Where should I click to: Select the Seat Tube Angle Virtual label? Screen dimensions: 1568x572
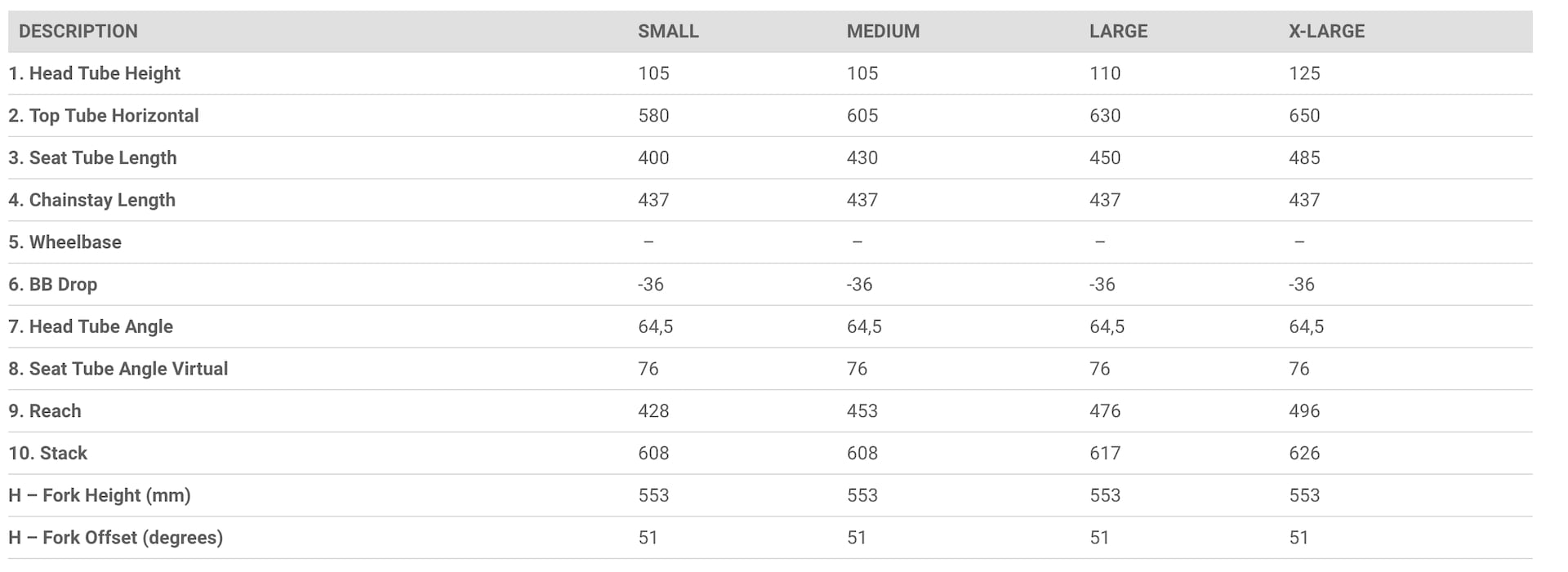pos(118,369)
